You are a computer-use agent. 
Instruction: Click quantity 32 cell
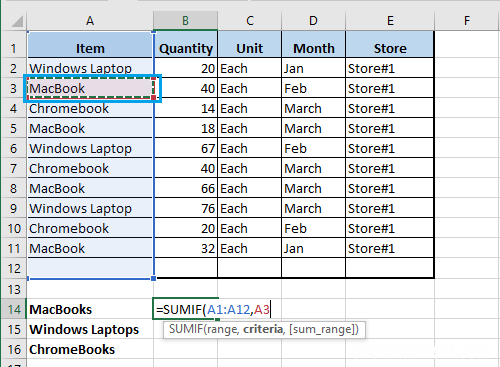[x=186, y=248]
